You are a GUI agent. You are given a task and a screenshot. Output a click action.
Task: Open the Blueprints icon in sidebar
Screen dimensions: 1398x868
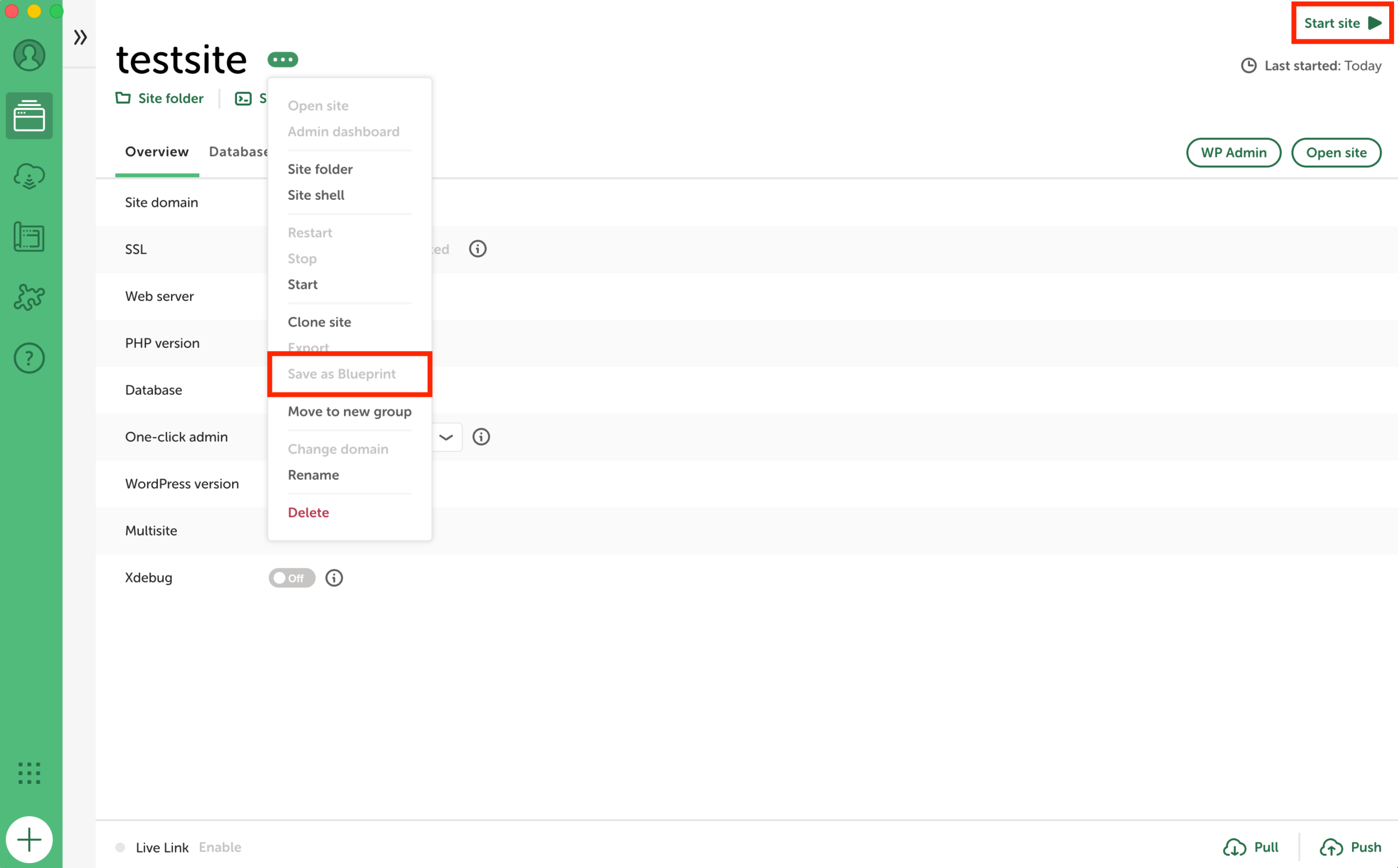(29, 236)
